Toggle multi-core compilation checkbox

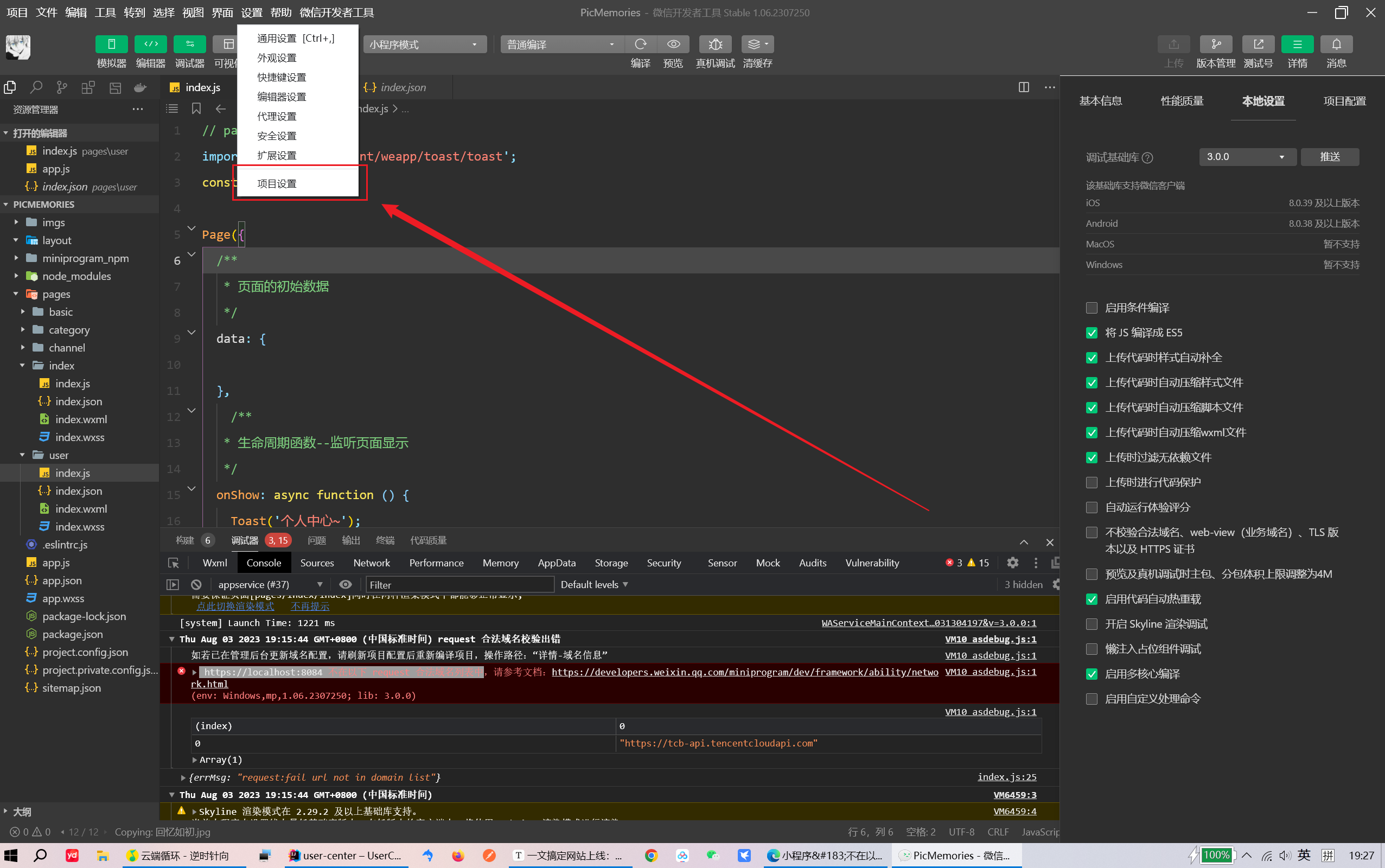[1092, 674]
